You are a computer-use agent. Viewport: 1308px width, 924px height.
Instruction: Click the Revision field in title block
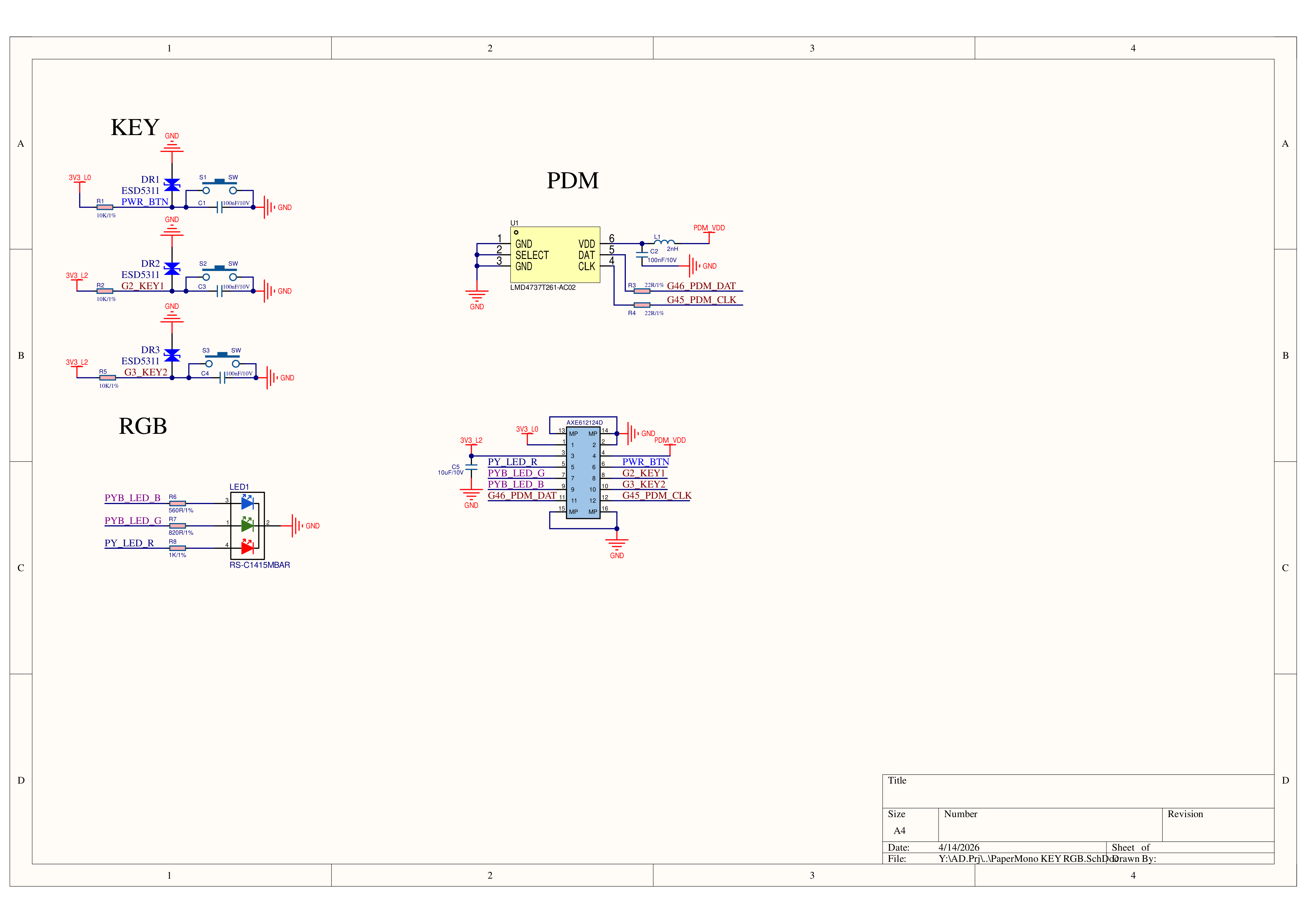[x=1218, y=825]
